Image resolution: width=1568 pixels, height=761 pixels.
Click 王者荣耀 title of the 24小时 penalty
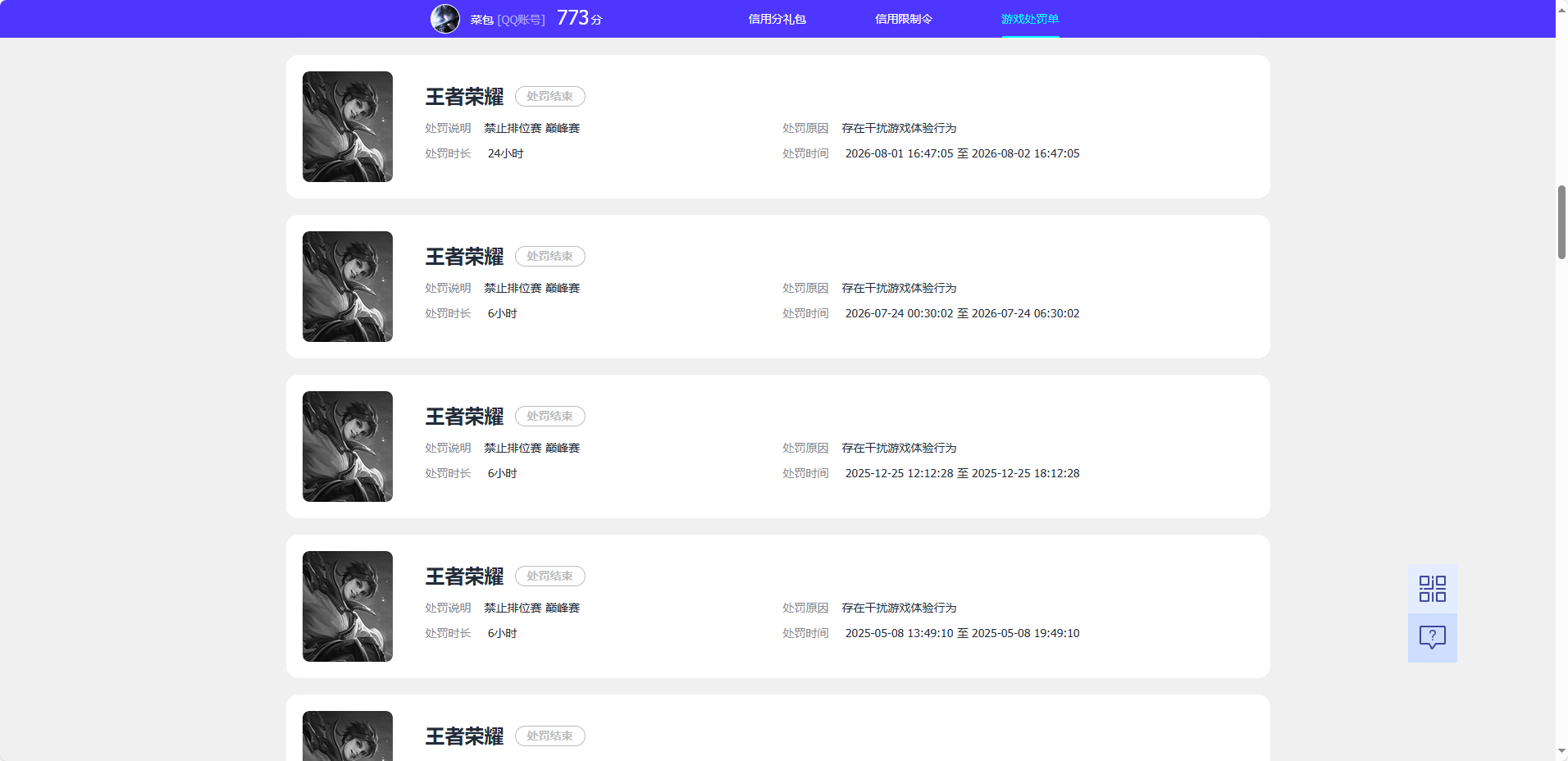464,97
